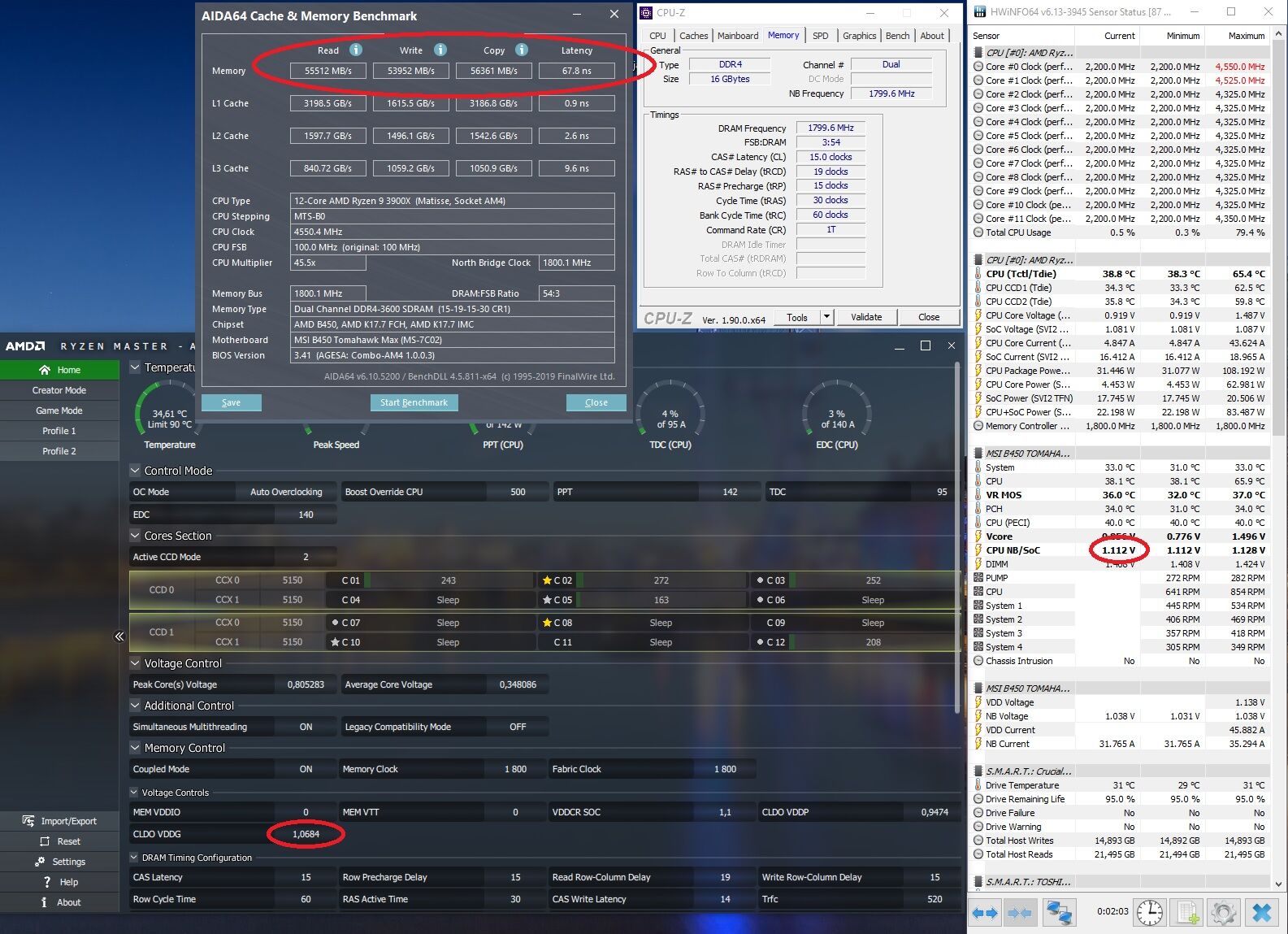This screenshot has height=934, width=1288.
Task: Click the Home house icon in sidebar
Action: pyautogui.click(x=45, y=370)
